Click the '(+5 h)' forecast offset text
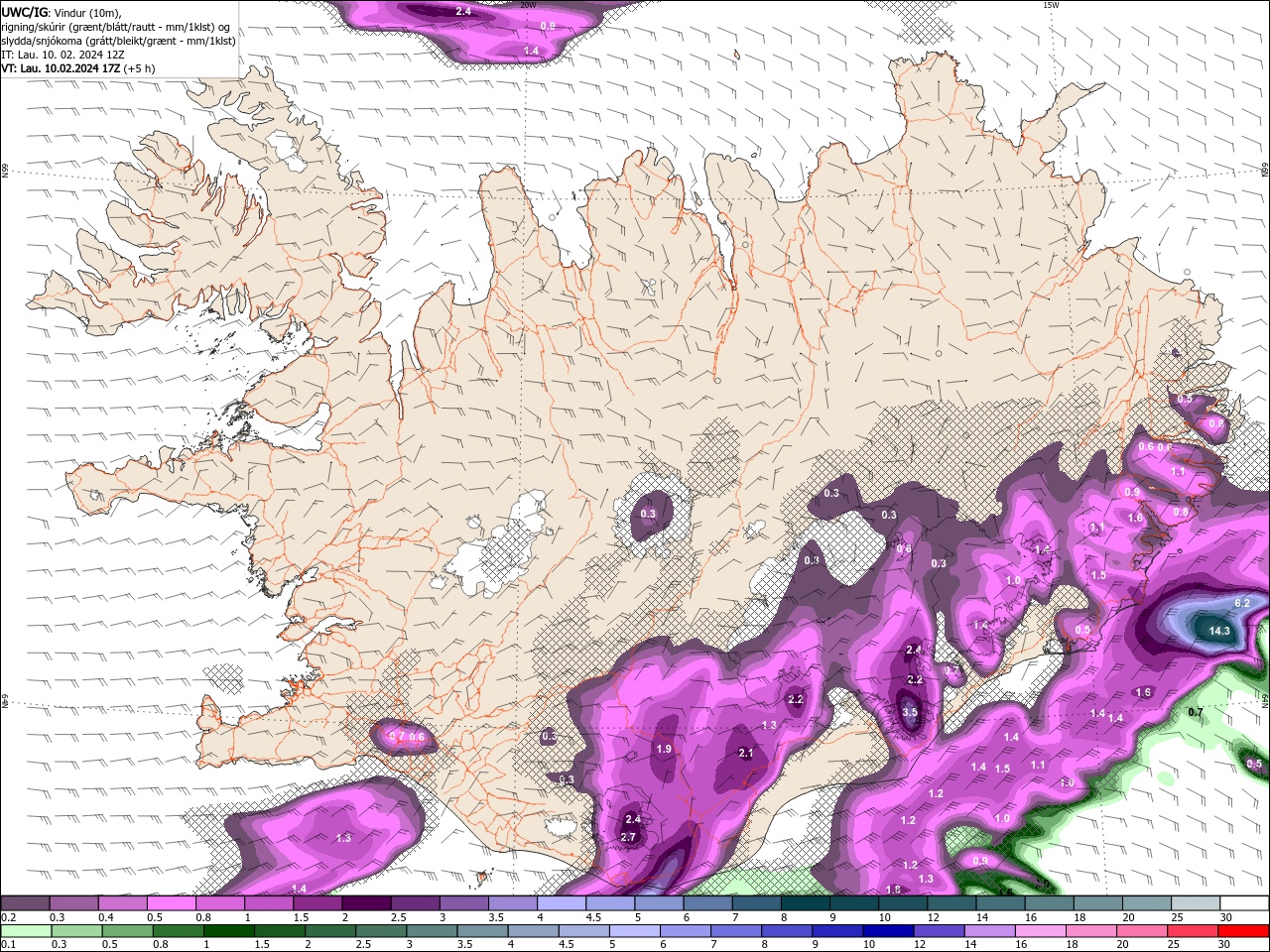This screenshot has width=1270, height=952. [141, 68]
